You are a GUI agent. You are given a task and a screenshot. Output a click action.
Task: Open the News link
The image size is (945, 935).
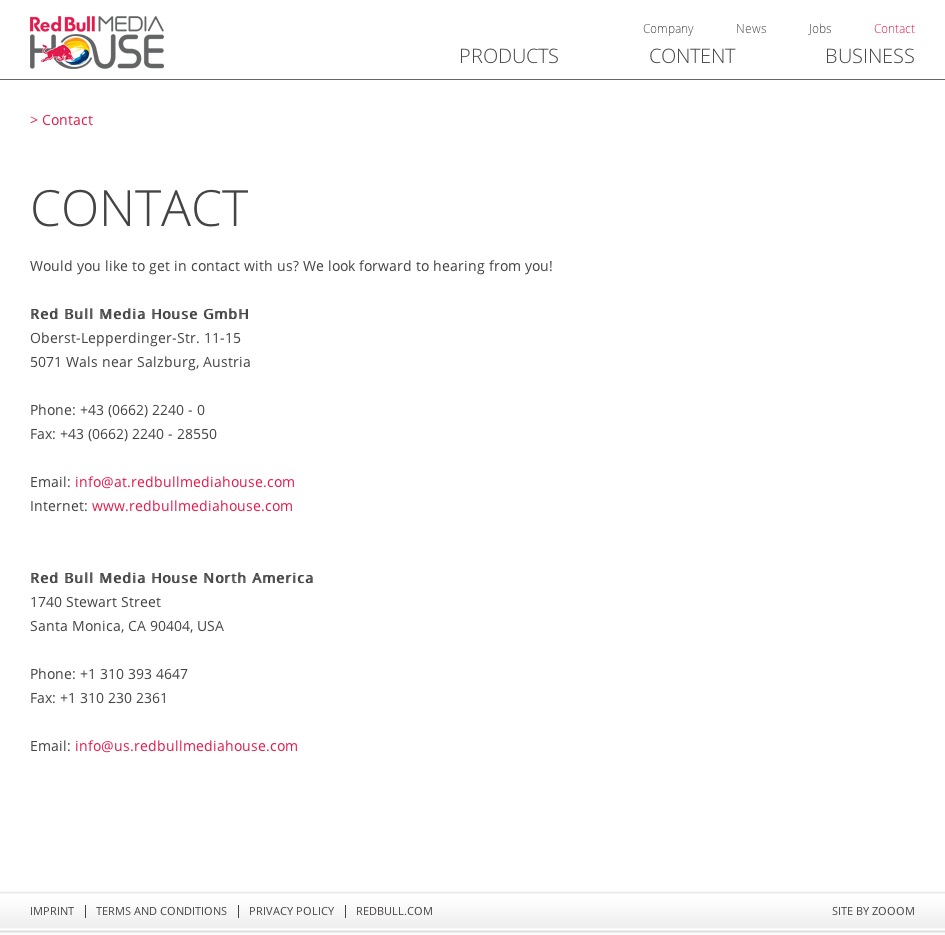[x=751, y=29]
